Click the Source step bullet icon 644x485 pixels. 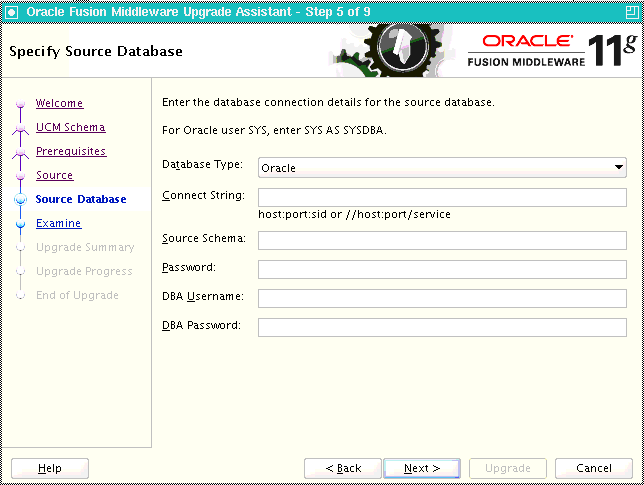(x=21, y=176)
